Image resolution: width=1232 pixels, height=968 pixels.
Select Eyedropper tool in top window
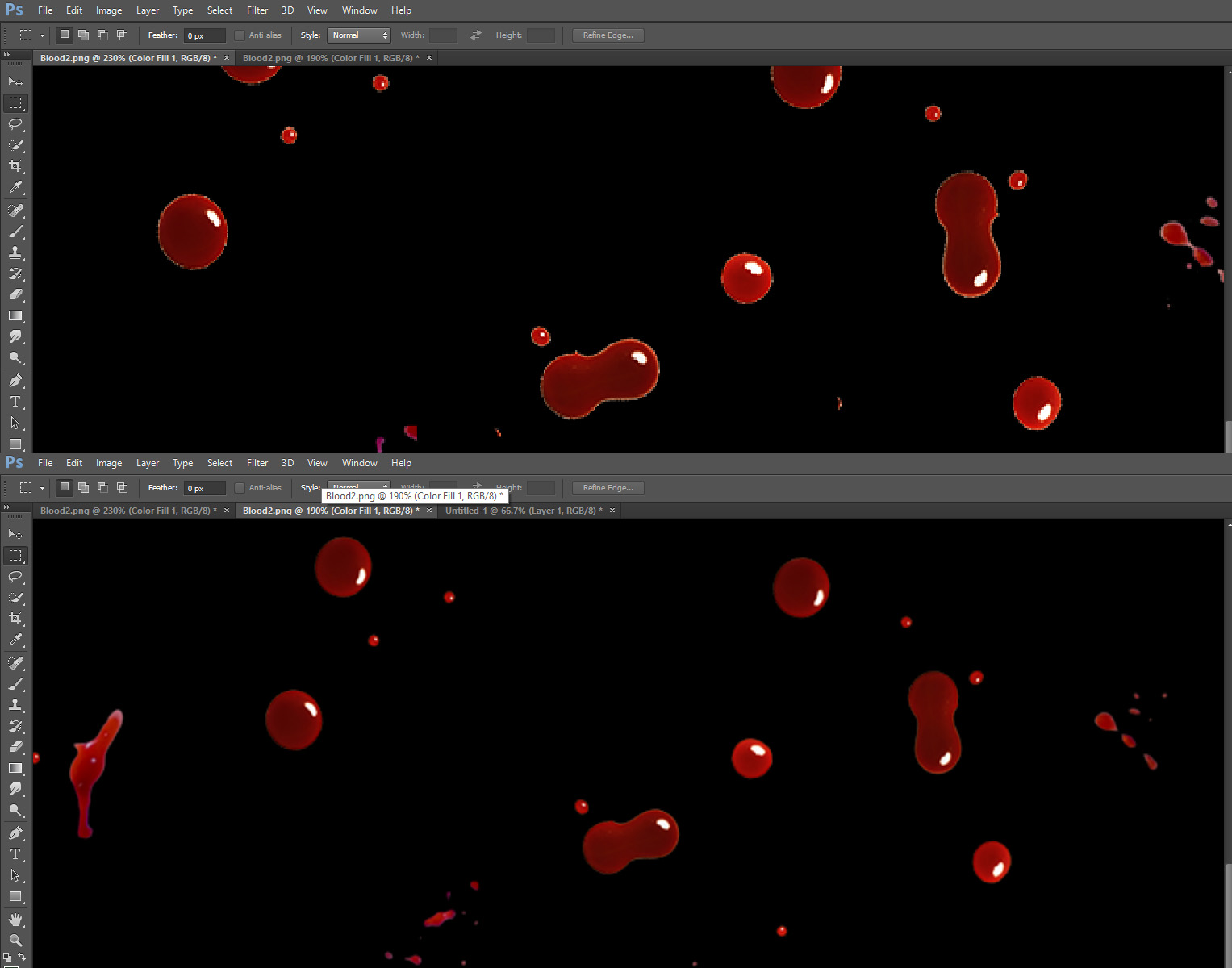tap(15, 186)
